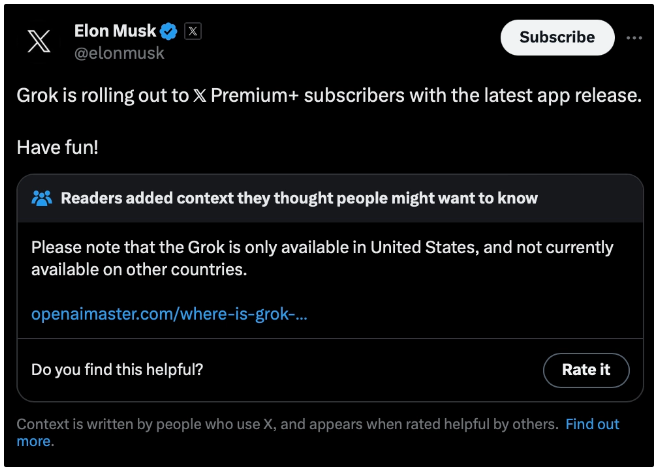The height and width of the screenshot is (469, 656).
Task: Click the X logo before Premium+ text
Action: (x=199, y=97)
